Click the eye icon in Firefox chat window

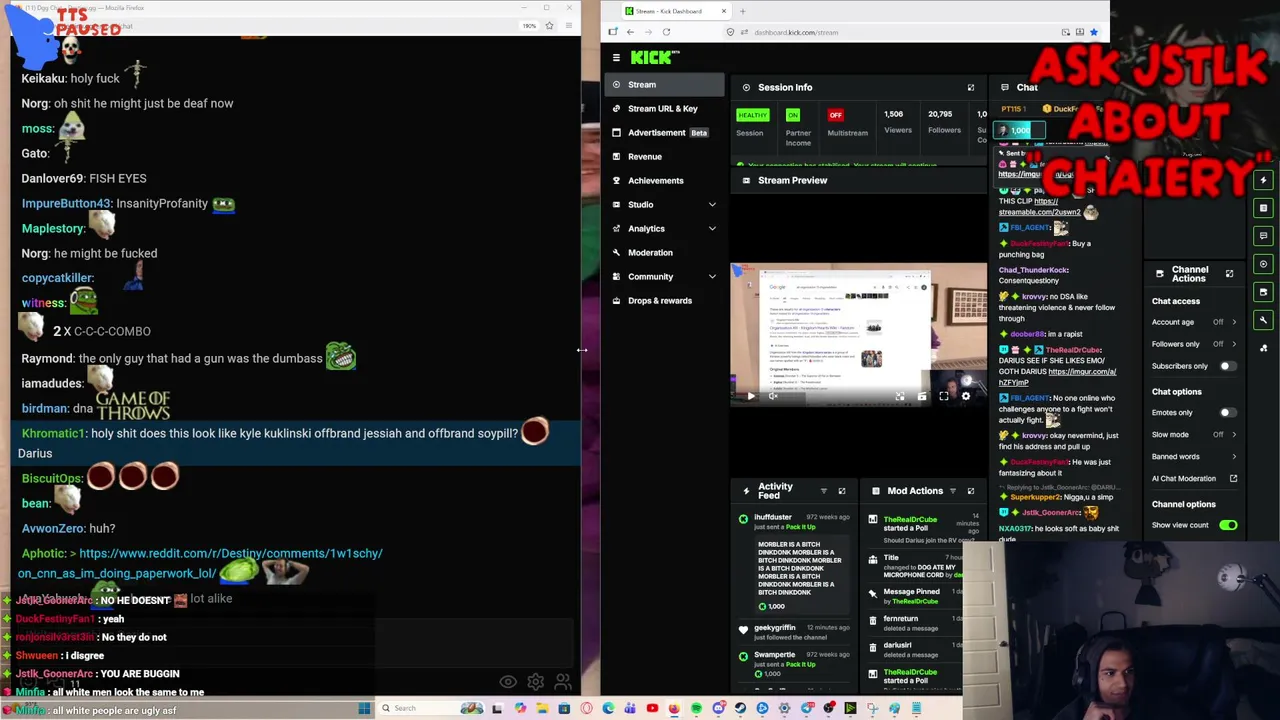point(508,683)
